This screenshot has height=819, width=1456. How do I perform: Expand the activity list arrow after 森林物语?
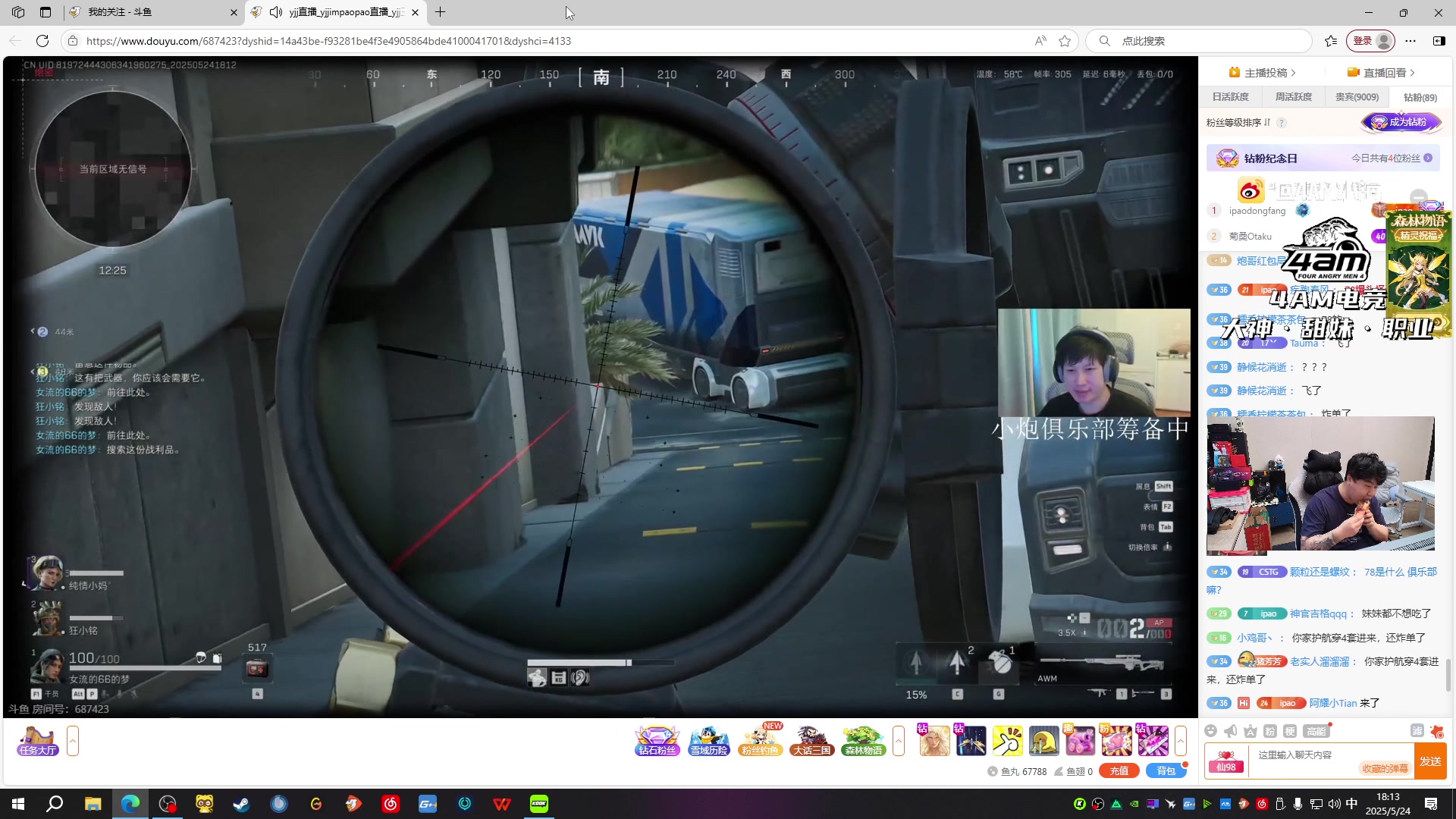click(x=899, y=741)
